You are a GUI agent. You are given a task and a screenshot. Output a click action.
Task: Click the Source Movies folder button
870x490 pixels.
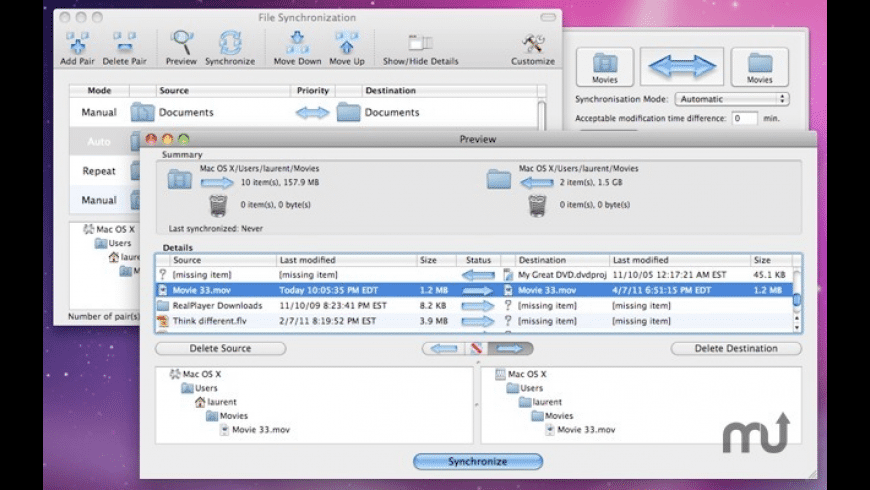(604, 67)
